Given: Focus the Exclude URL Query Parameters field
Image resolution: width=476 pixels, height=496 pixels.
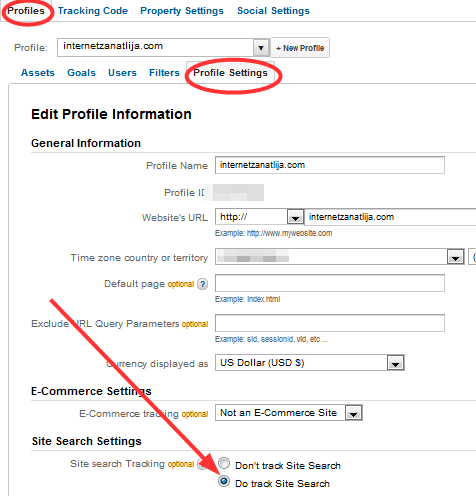Looking at the screenshot, I should pyautogui.click(x=330, y=323).
